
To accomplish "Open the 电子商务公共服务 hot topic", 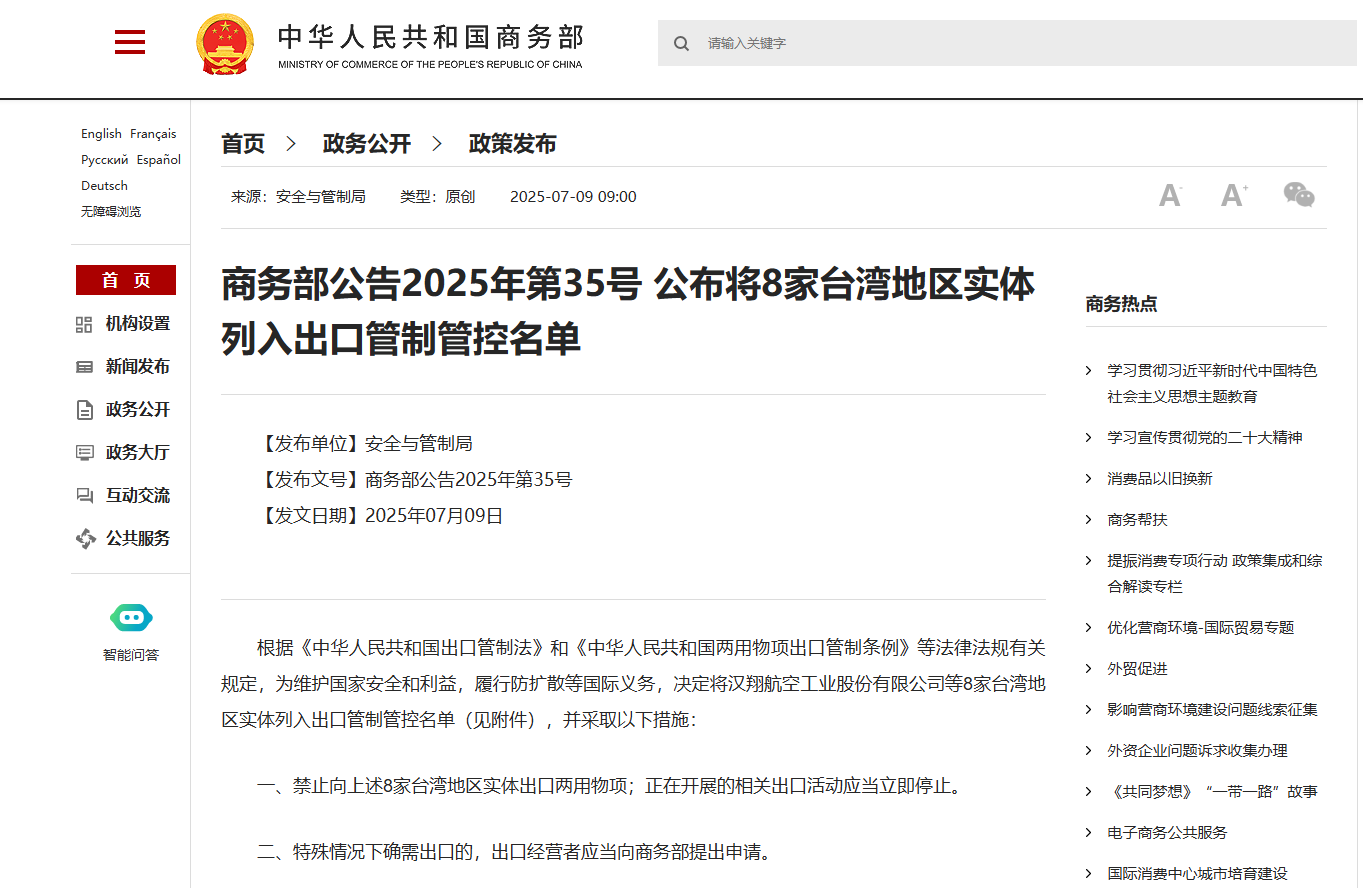I will (1166, 833).
